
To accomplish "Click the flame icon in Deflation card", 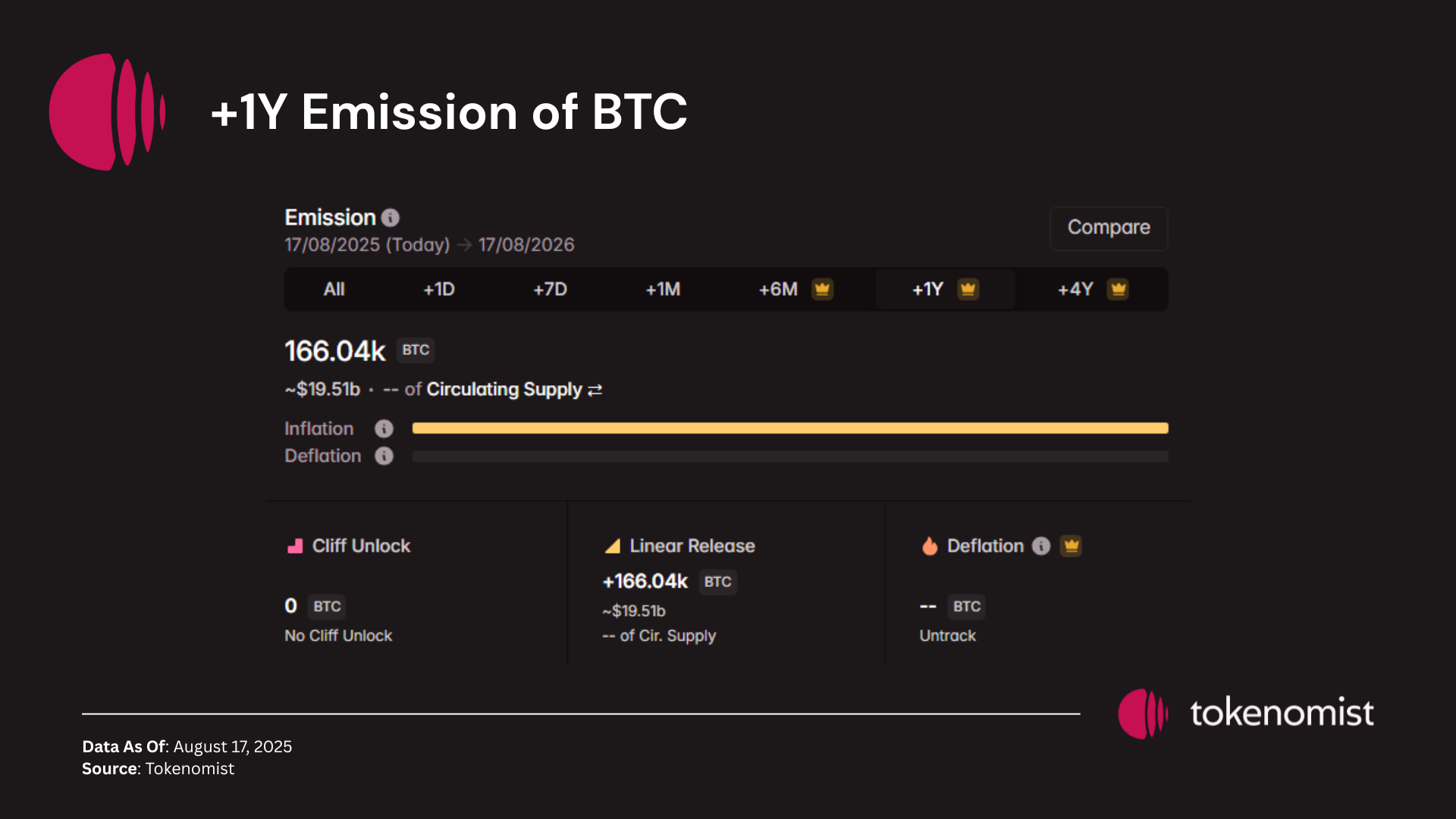I will [930, 546].
